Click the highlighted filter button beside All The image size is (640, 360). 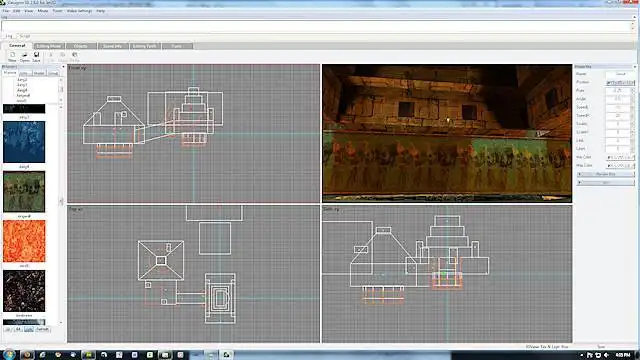click(29, 329)
